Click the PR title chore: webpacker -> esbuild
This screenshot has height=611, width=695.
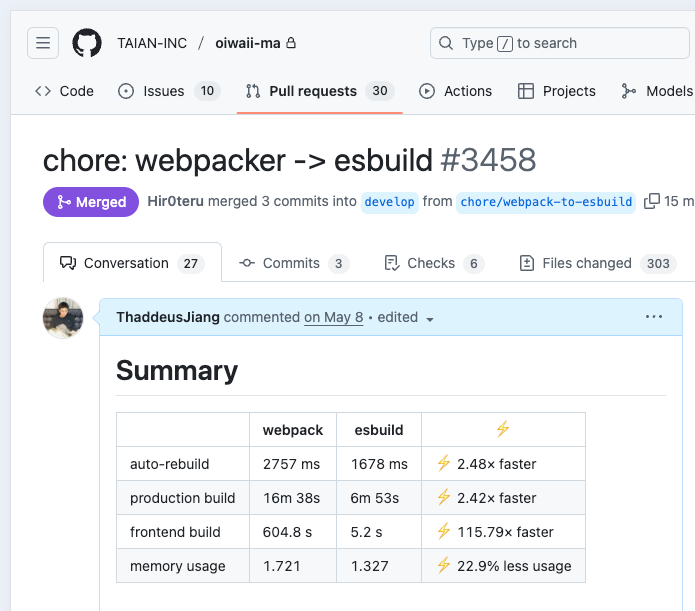pyautogui.click(x=238, y=160)
